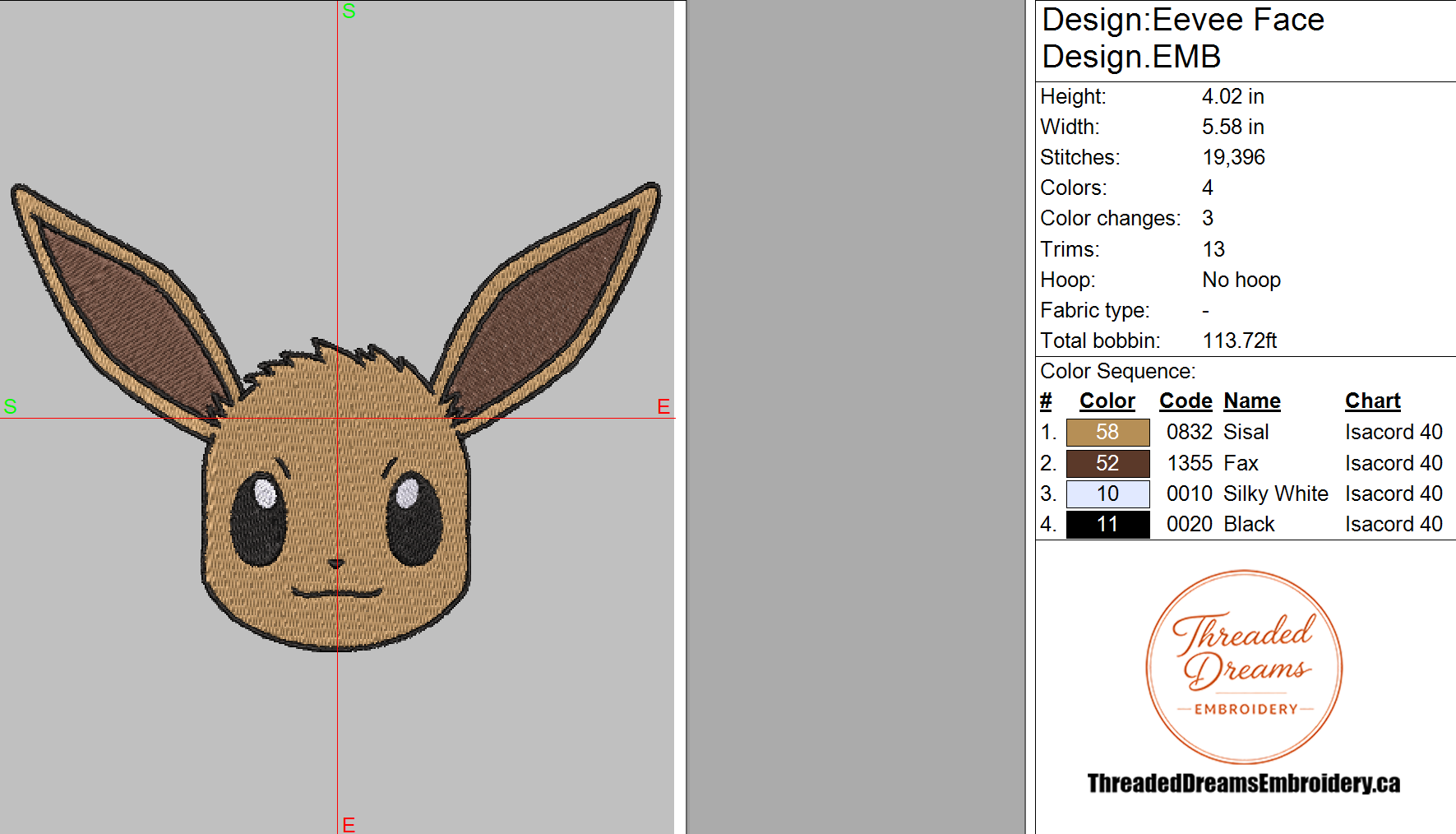This screenshot has height=834, width=1456.
Task: Click the Stitches value "19,396"
Action: (x=1233, y=157)
